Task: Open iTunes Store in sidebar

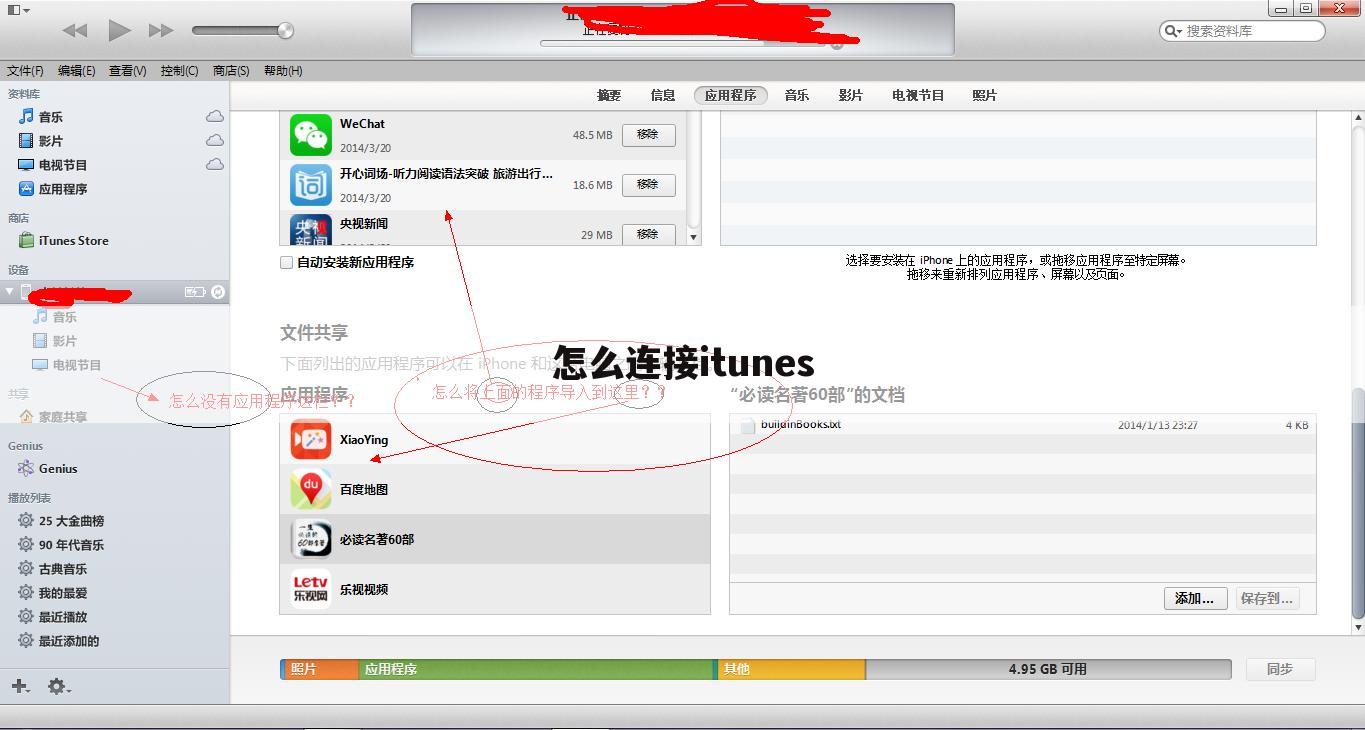Action: click(73, 241)
